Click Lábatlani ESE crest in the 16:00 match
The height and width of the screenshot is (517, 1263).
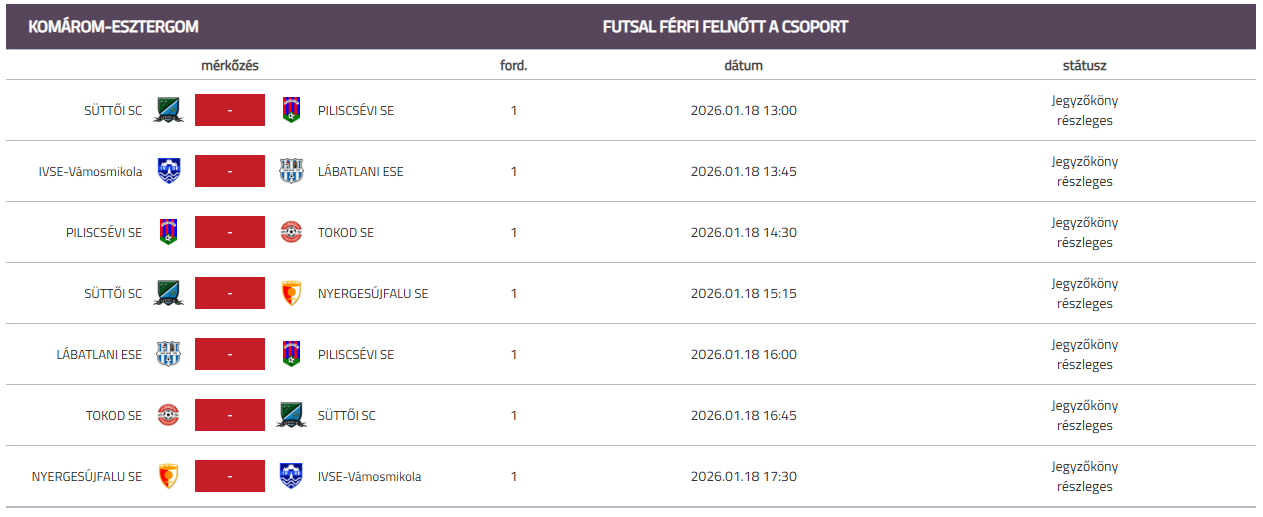point(169,354)
